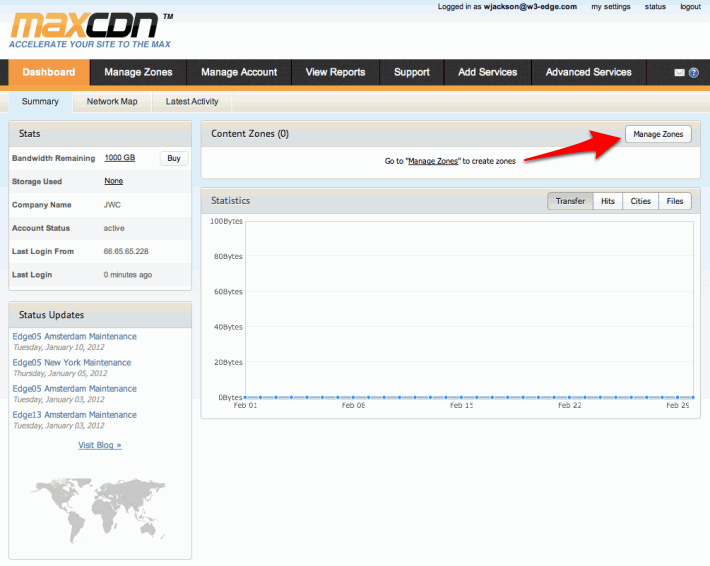710x566 pixels.
Task: Click the last login IP 66.65.65.228
Action: [126, 251]
